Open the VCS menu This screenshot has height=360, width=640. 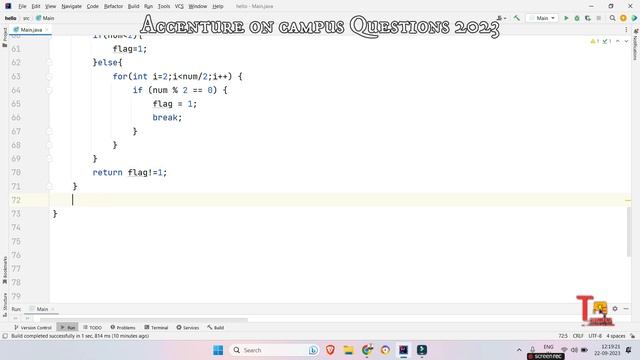tap(179, 6)
